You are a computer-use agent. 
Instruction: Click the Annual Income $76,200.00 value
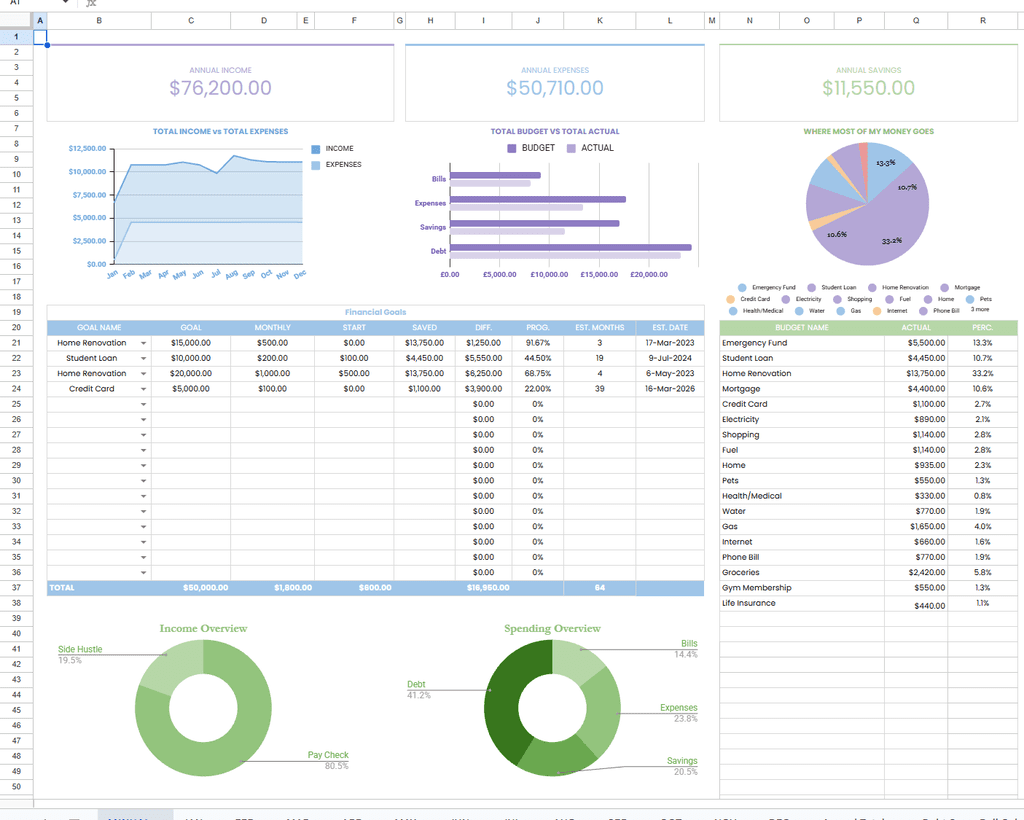tap(220, 88)
